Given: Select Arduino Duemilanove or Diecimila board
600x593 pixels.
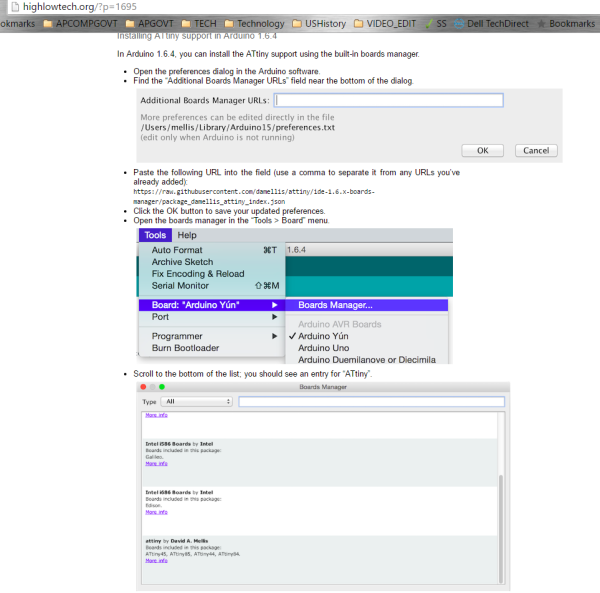Looking at the screenshot, I should pos(367,360).
